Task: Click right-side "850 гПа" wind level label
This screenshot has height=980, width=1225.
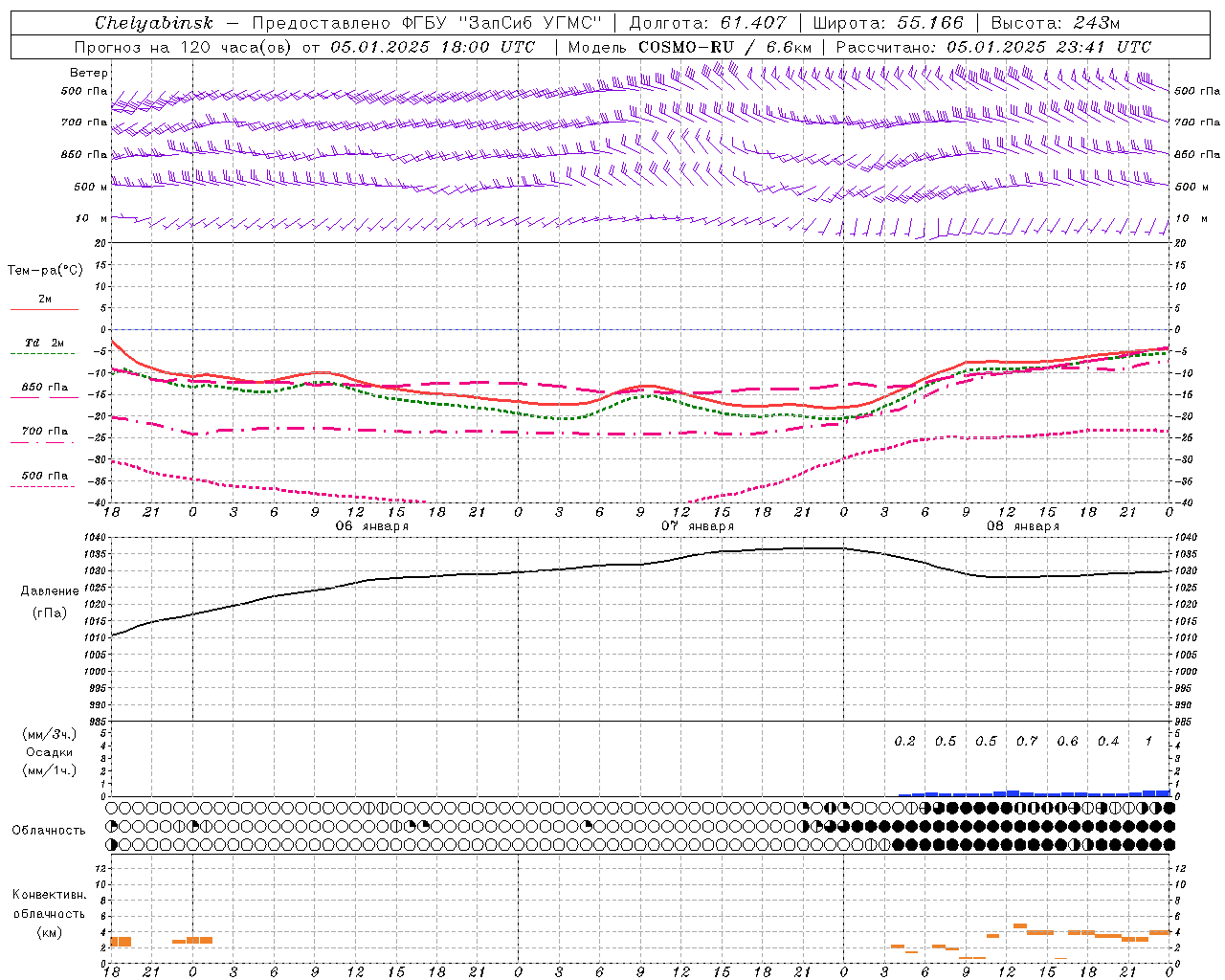Action: point(1197,154)
